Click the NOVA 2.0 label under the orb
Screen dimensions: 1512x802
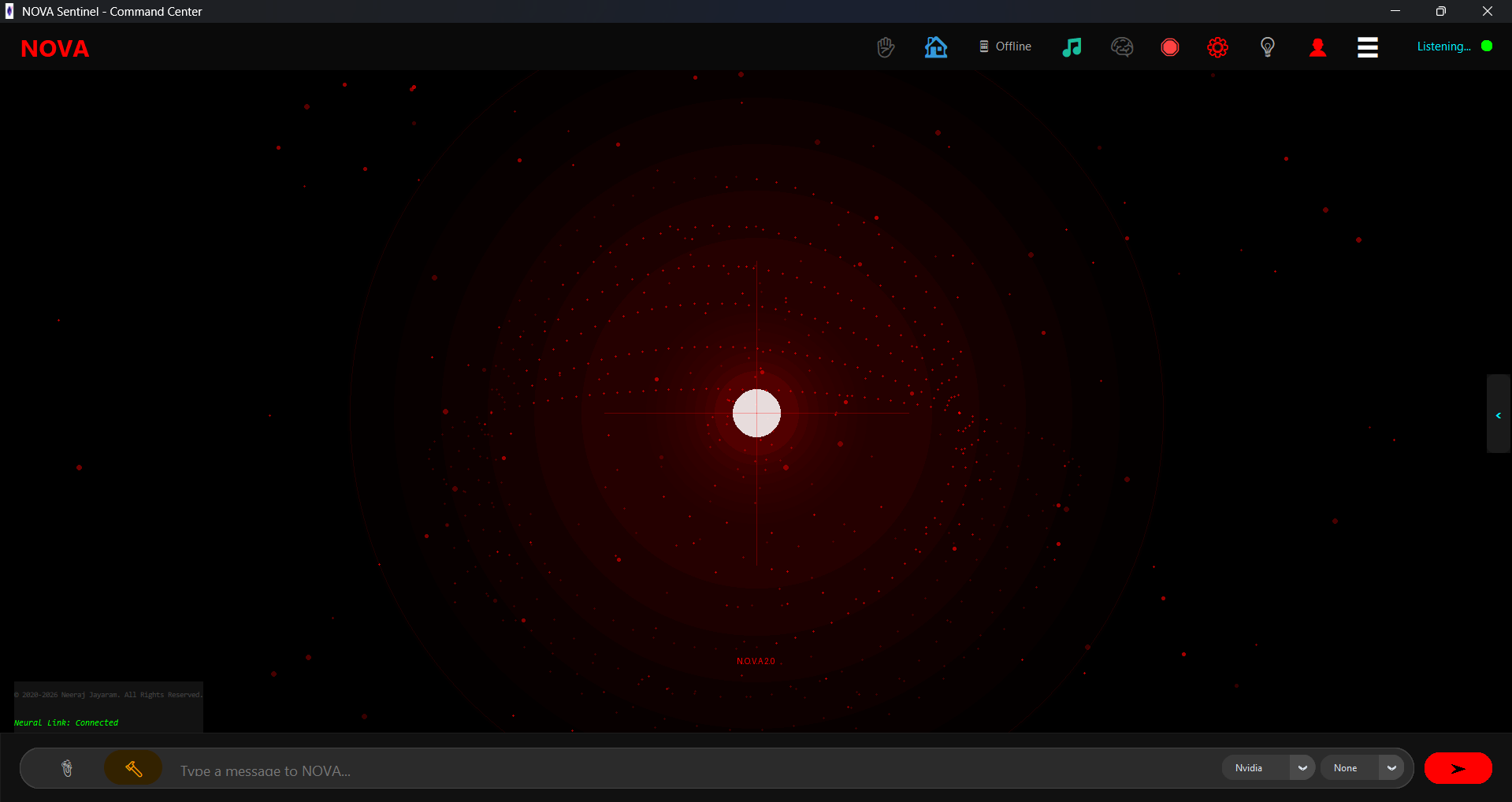[x=756, y=661]
